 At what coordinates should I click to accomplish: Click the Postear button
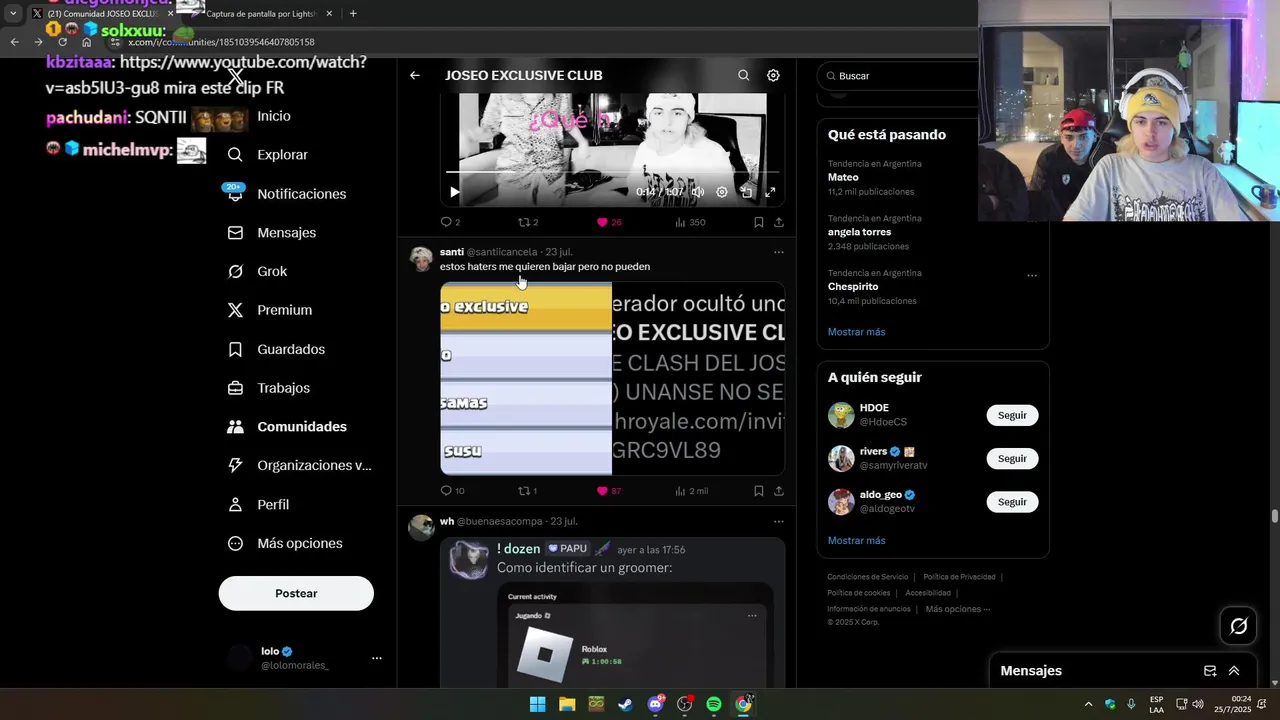pos(296,593)
